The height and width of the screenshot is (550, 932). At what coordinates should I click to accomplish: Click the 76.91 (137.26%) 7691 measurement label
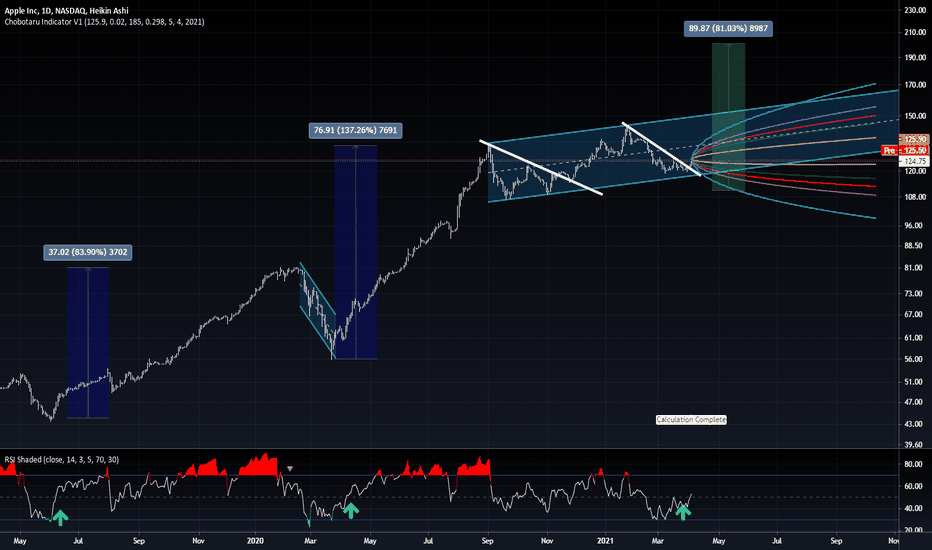[x=355, y=130]
